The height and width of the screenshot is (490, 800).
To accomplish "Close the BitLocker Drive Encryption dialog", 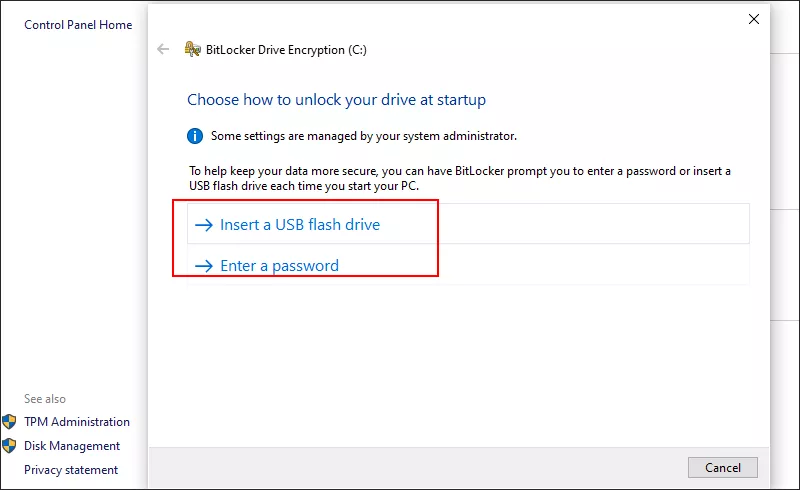I will (x=754, y=19).
